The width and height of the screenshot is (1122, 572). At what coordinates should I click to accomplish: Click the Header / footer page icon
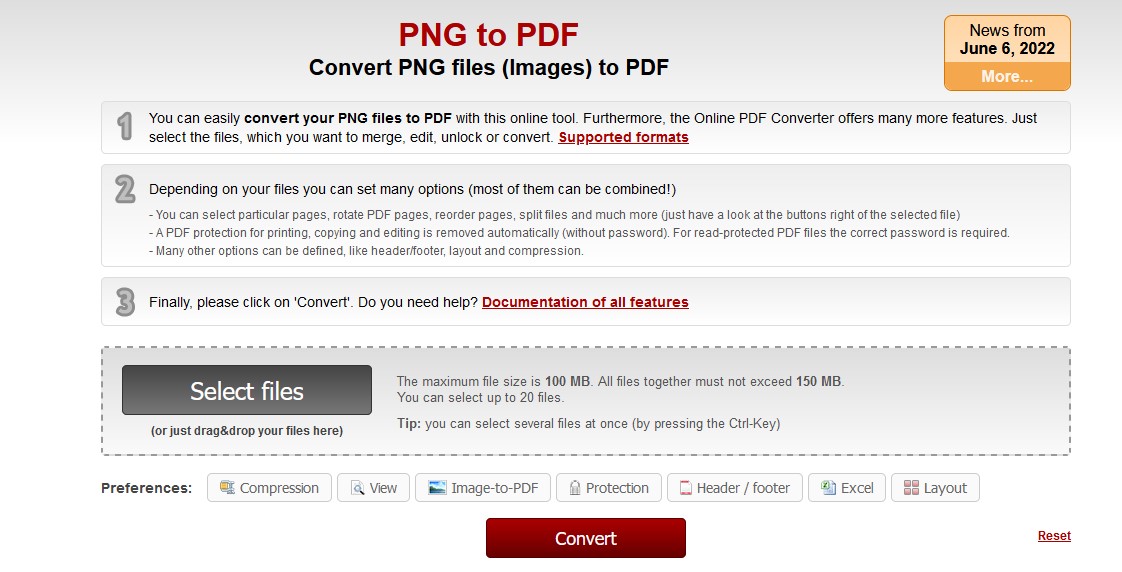pos(686,488)
